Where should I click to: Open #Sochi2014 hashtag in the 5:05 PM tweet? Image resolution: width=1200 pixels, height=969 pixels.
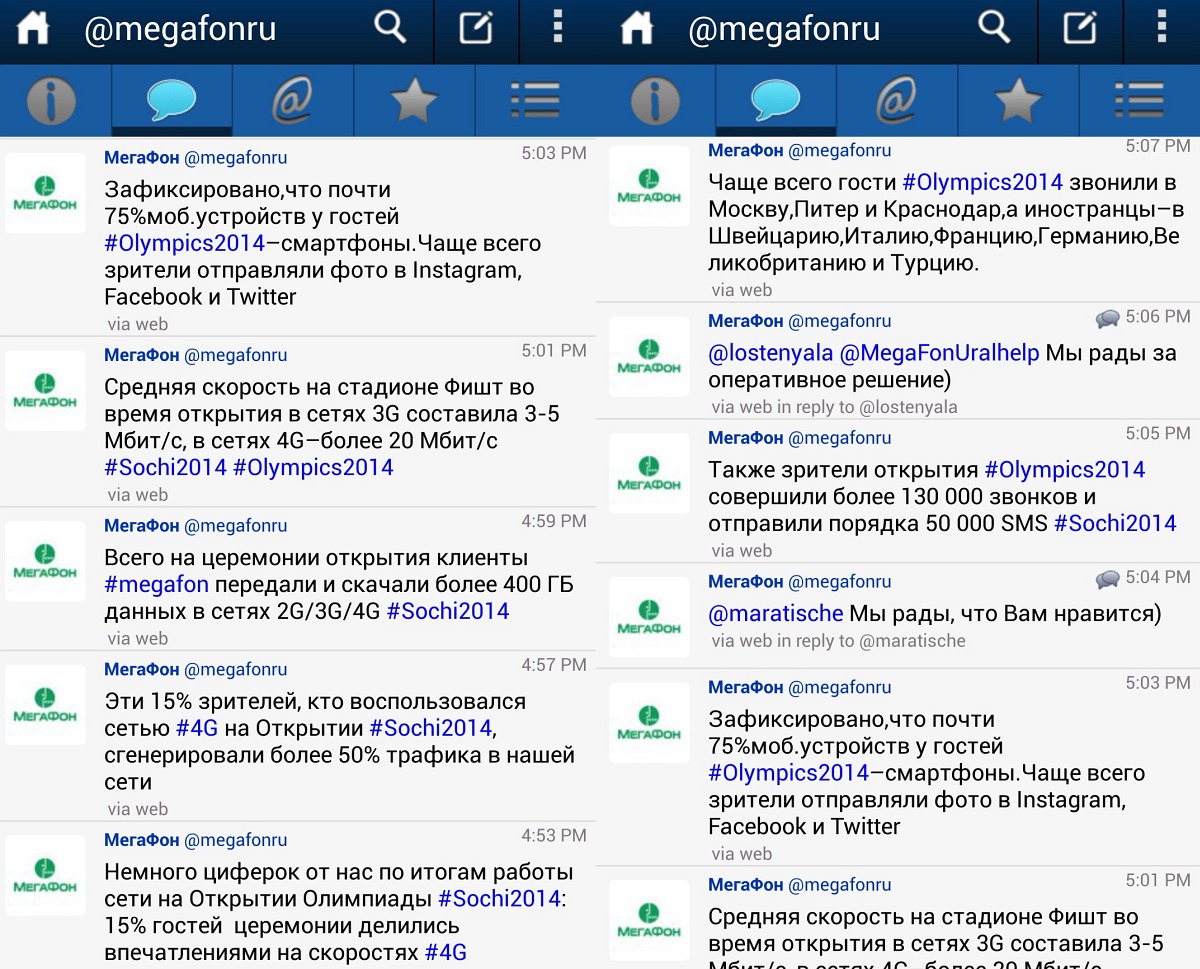1115,524
